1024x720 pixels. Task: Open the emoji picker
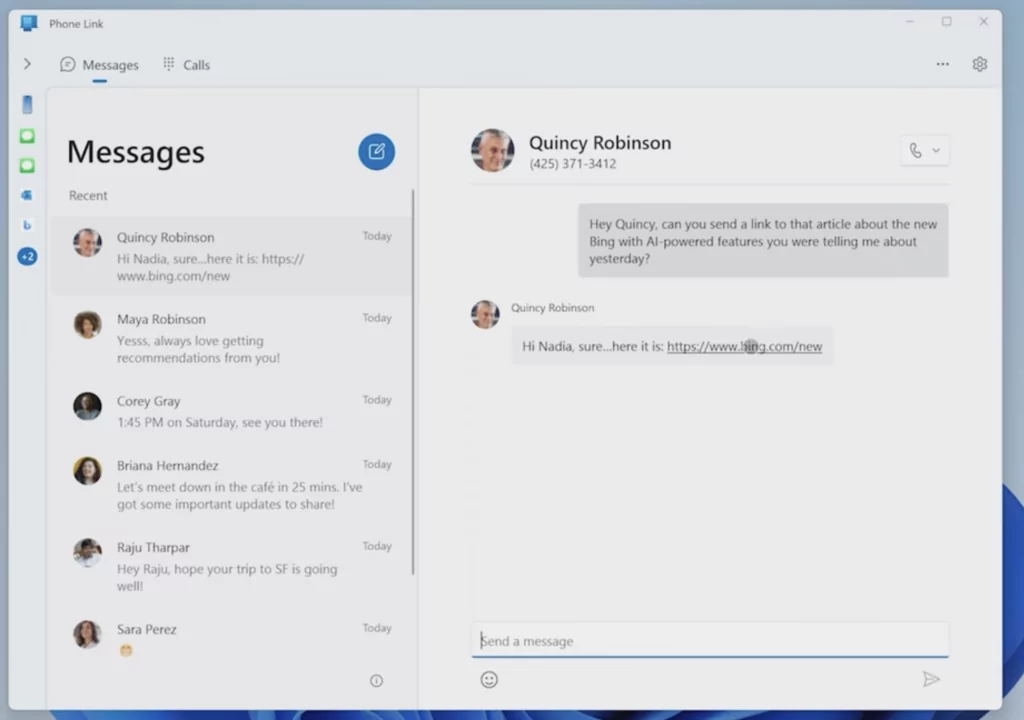pos(489,680)
